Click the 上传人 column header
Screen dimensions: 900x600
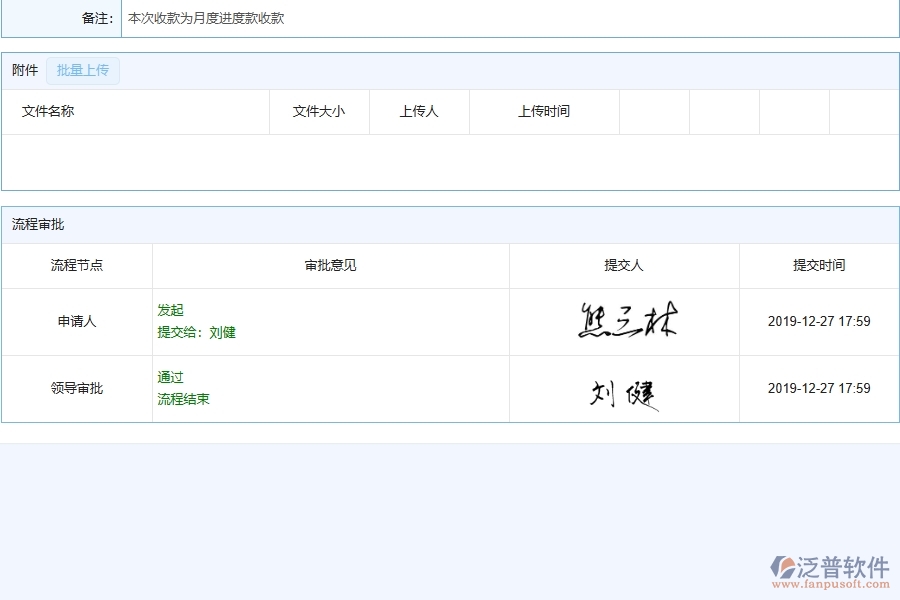419,111
